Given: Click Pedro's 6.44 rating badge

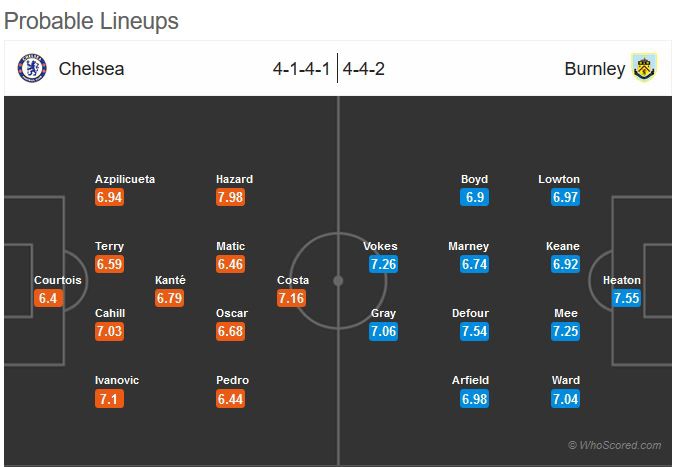Looking at the screenshot, I should 230,398.
